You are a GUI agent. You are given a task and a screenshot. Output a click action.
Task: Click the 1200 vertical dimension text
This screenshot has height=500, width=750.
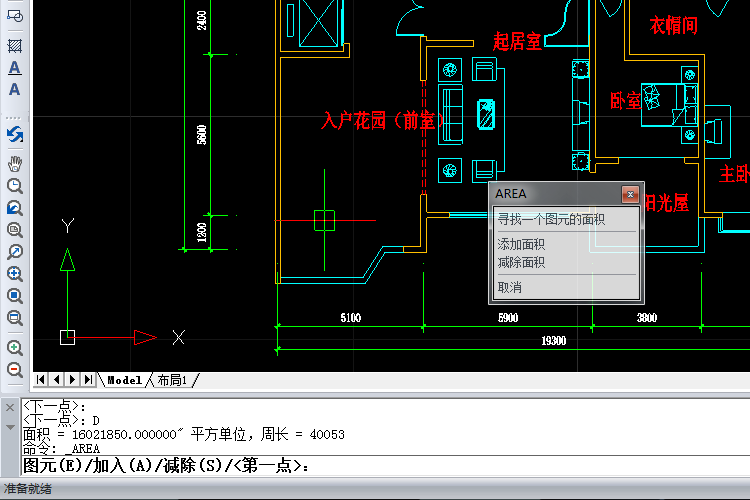[x=202, y=233]
